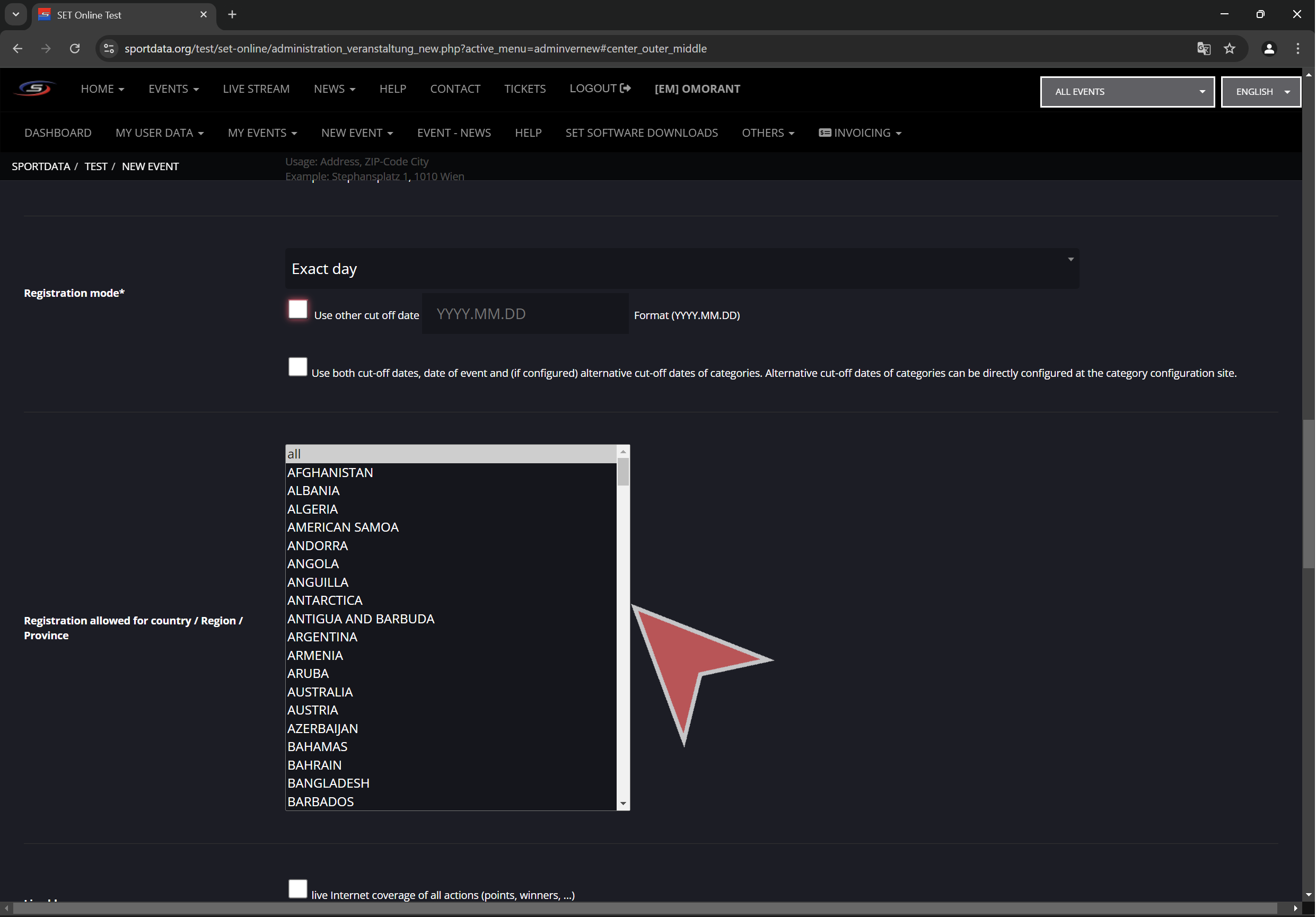Enable 'Use other cut off date' checkbox
The width and height of the screenshot is (1316, 917).
click(297, 309)
